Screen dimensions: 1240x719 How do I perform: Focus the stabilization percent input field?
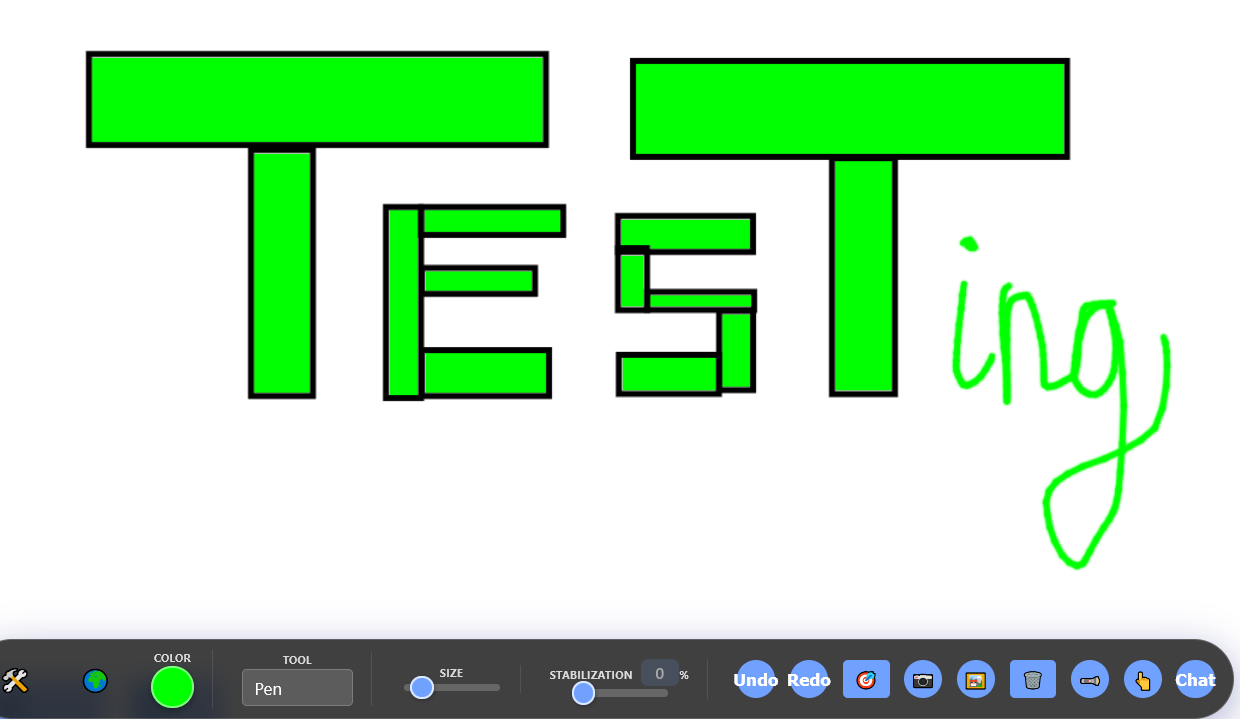coord(659,674)
